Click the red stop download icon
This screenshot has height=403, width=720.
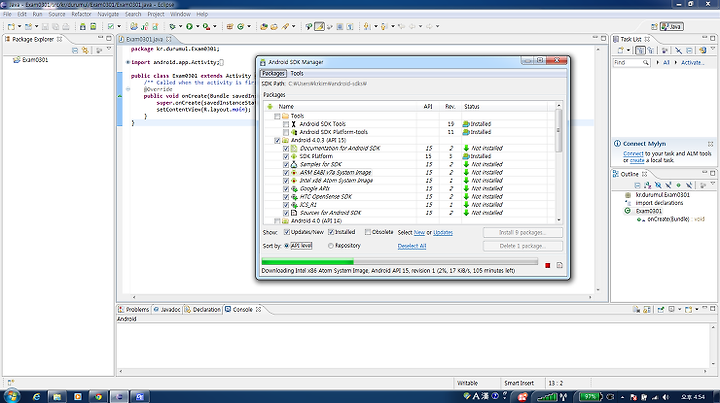547,265
